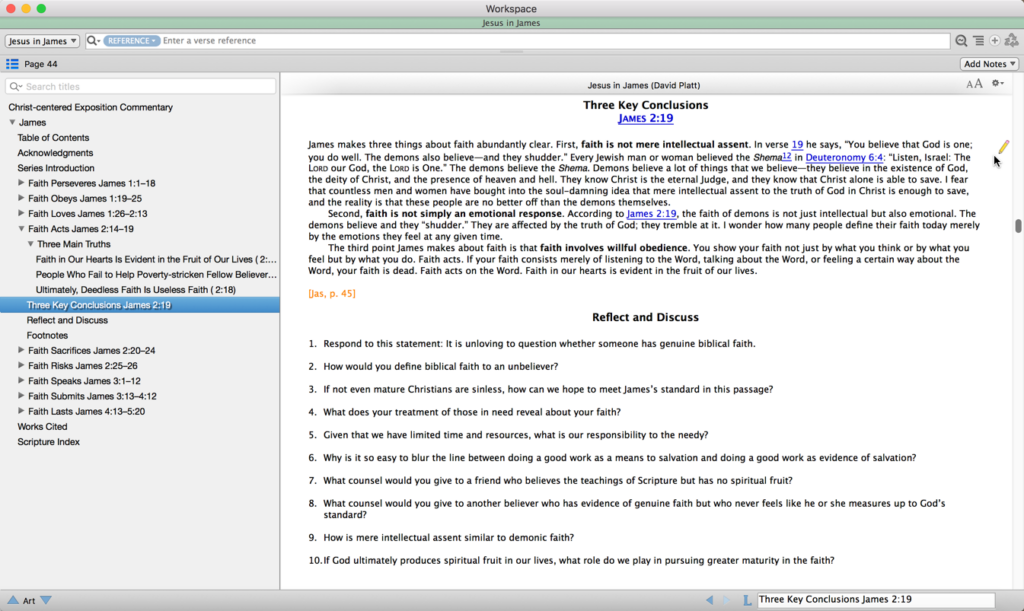Expand Faith Perseveres James 1:1–18
Viewport: 1024px width, 611px height.
(21, 183)
